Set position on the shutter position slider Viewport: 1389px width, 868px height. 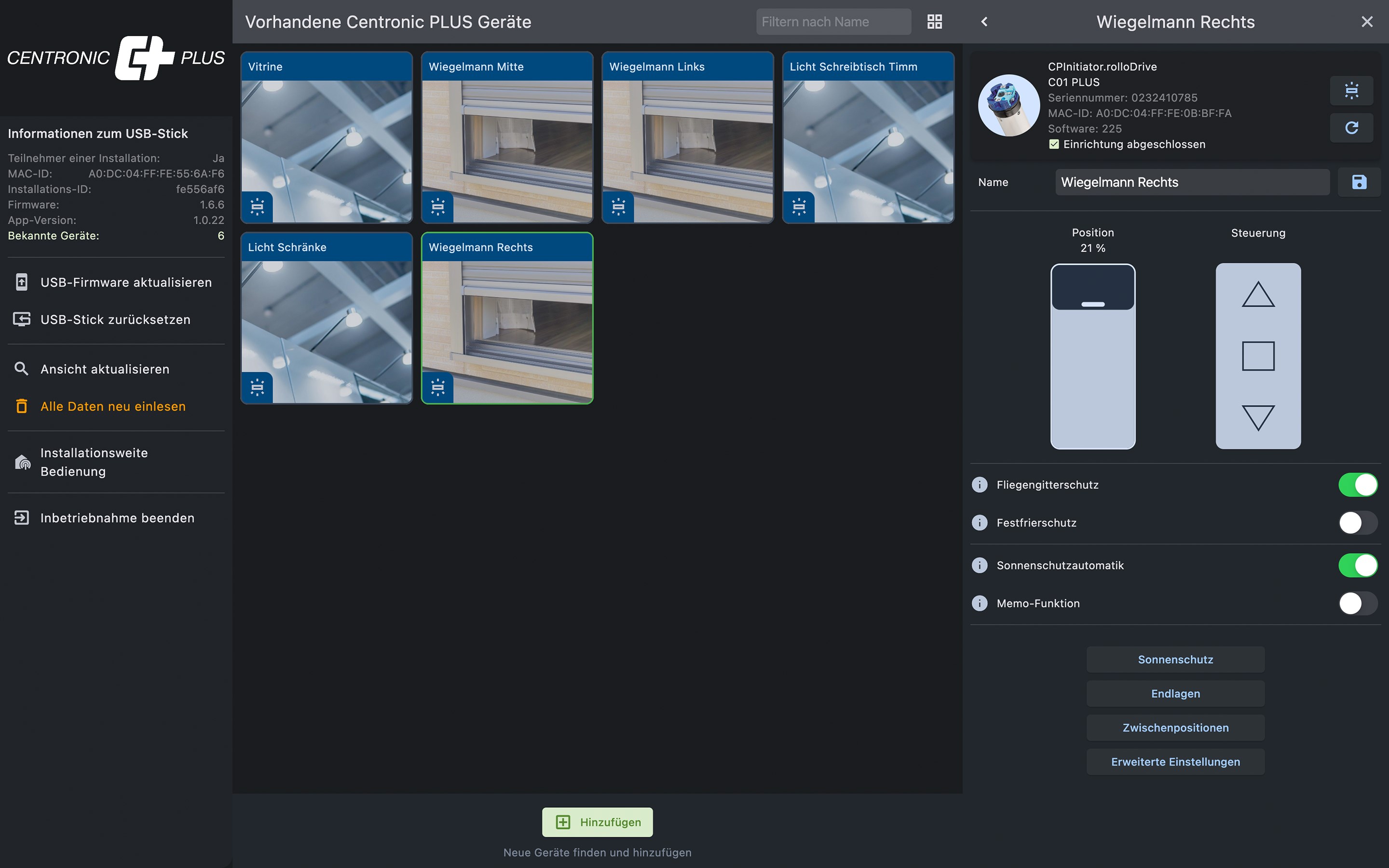1092,356
